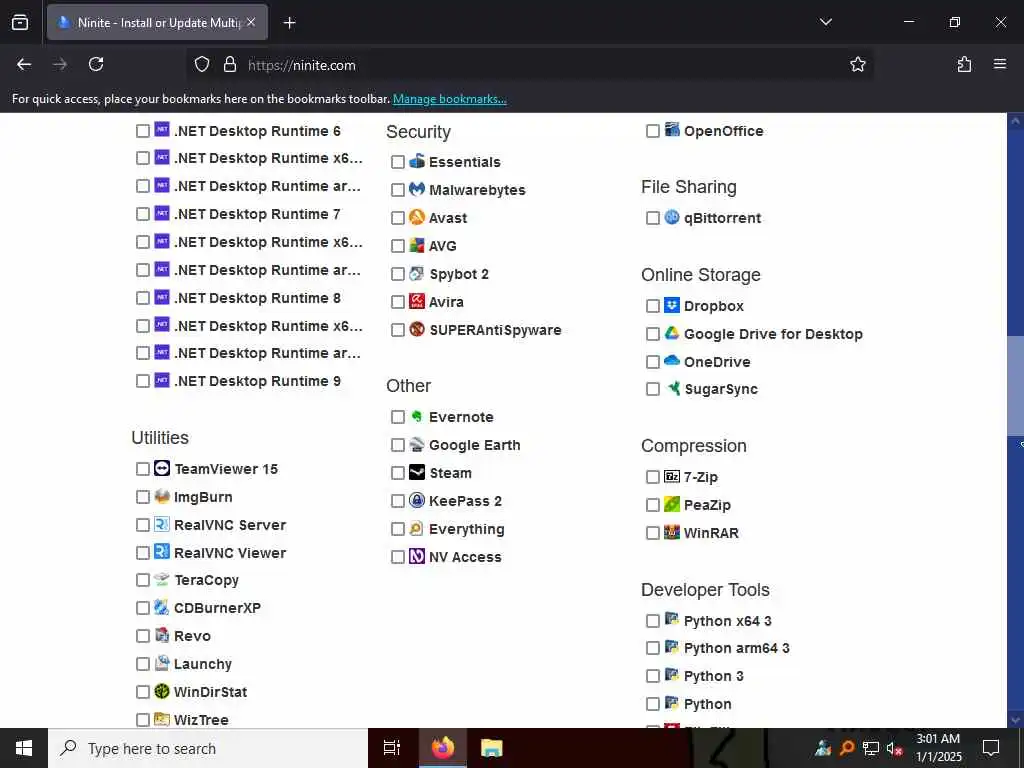The width and height of the screenshot is (1024, 768).
Task: Open the notification center icon
Action: 991,748
